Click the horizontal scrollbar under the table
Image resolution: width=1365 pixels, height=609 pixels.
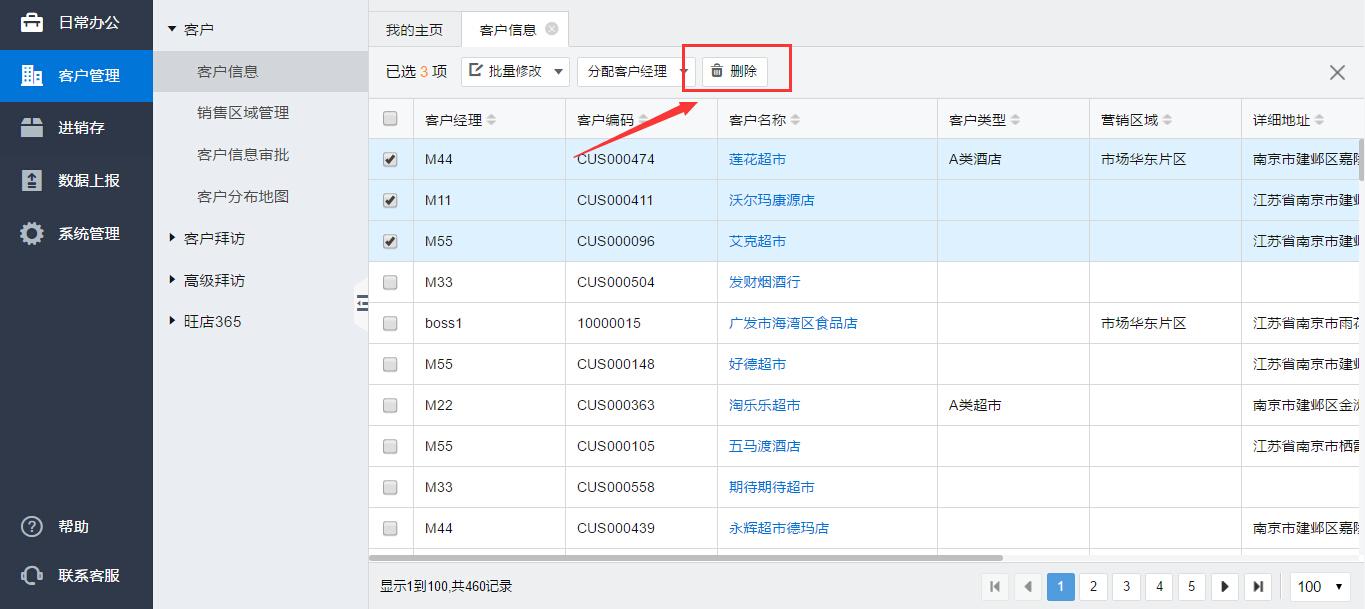coord(686,557)
